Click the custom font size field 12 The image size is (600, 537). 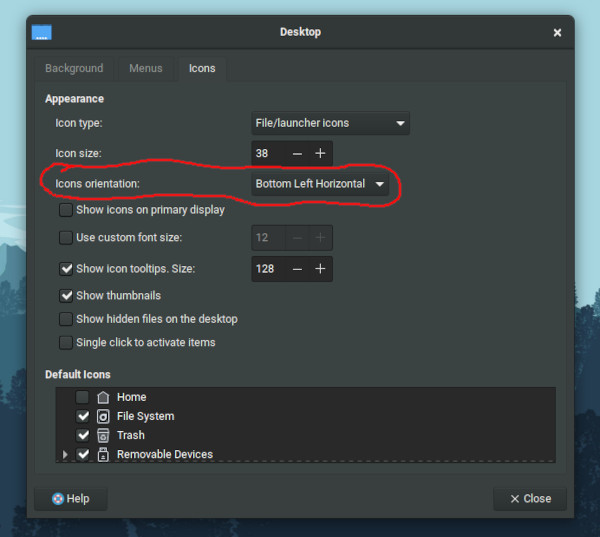[x=269, y=238]
